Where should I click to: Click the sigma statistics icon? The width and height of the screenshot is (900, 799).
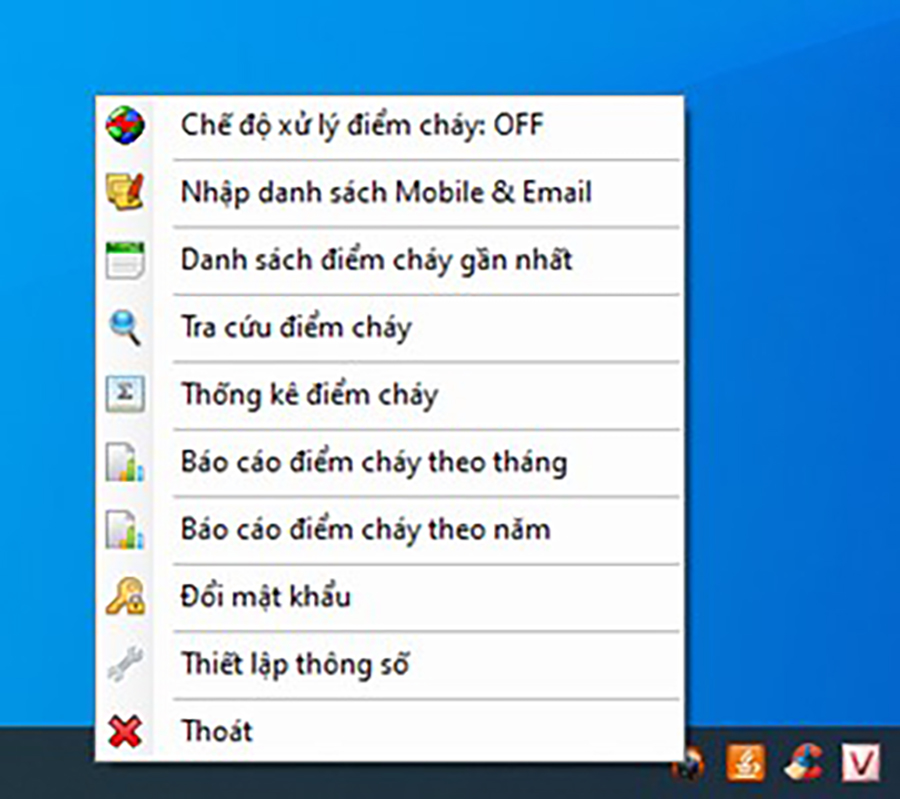tap(125, 394)
